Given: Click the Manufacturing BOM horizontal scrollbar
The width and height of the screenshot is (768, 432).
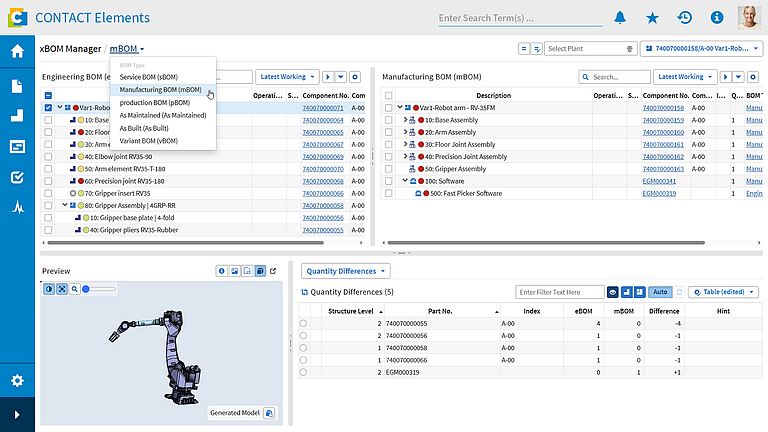Looking at the screenshot, I should click(546, 242).
